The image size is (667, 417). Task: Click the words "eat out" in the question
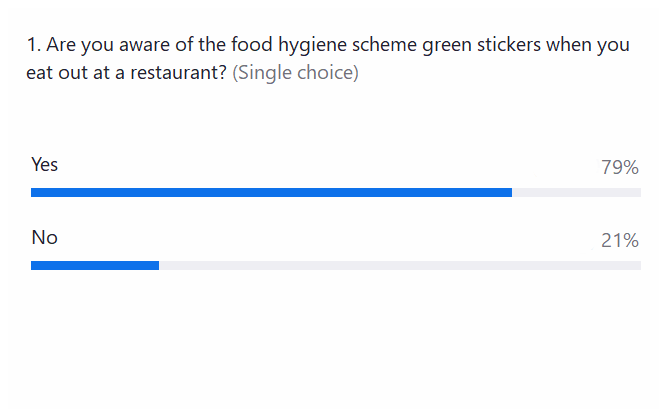[59, 73]
